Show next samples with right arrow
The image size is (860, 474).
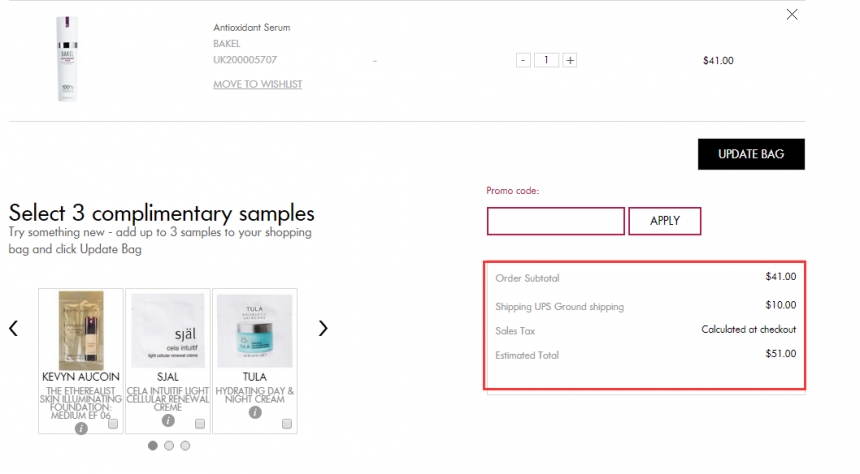click(323, 328)
